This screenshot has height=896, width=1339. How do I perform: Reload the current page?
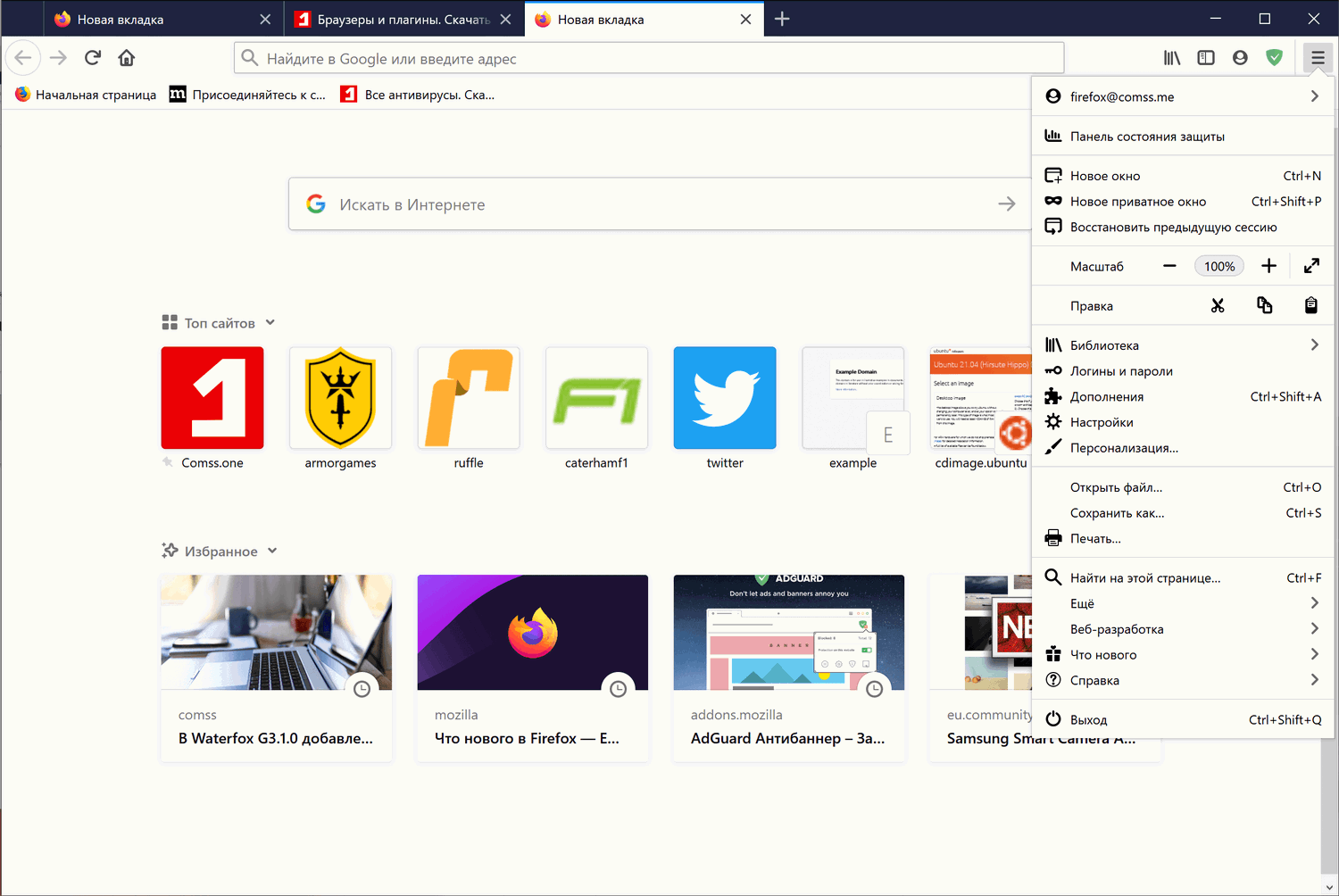point(93,58)
